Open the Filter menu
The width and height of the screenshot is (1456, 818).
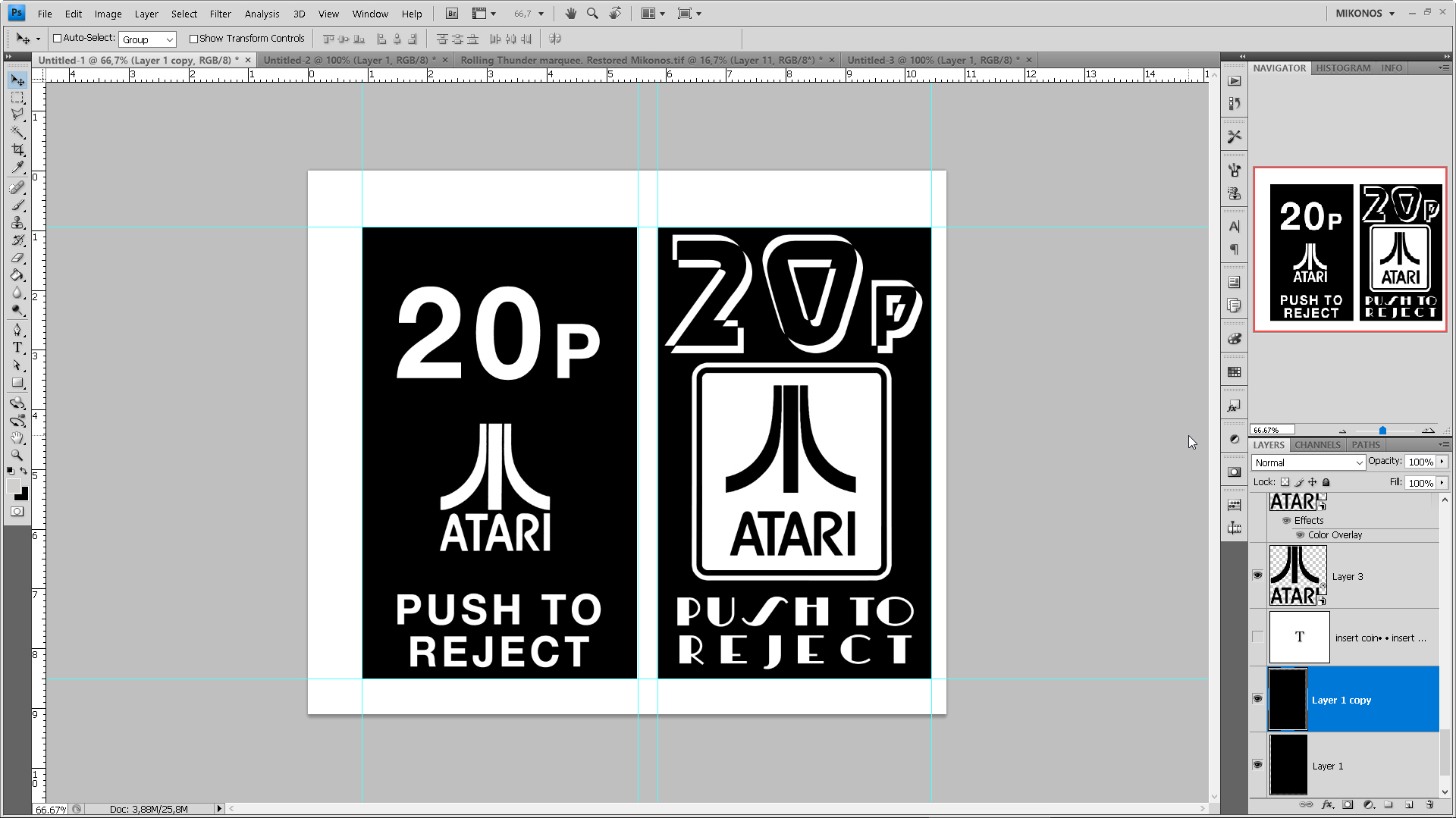point(220,14)
